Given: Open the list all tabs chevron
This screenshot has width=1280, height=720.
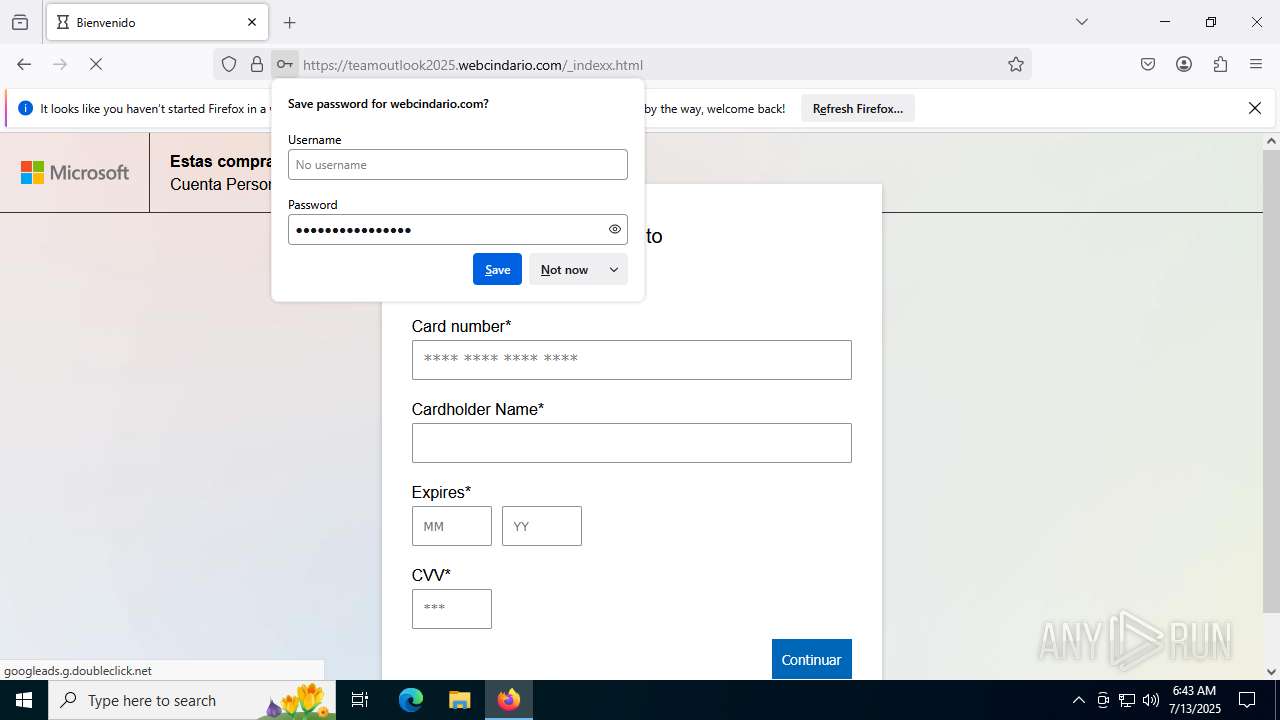Looking at the screenshot, I should [x=1081, y=22].
